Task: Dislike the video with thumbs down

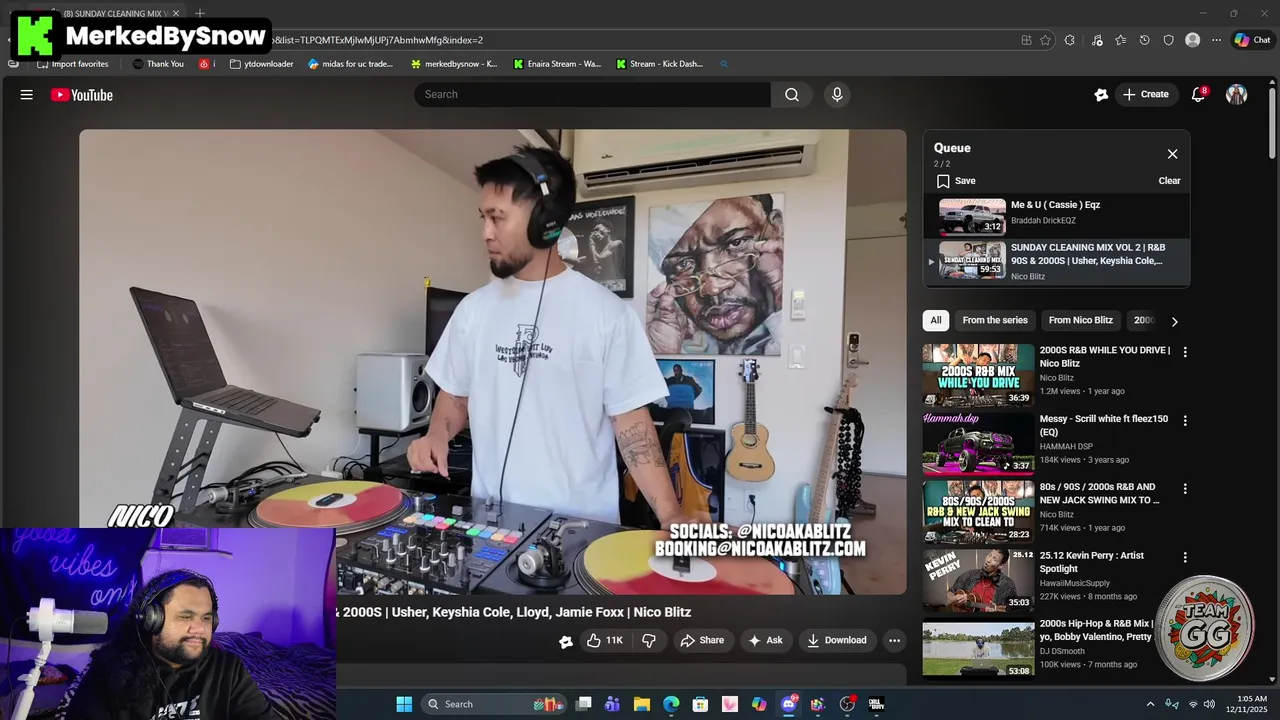Action: coord(649,640)
